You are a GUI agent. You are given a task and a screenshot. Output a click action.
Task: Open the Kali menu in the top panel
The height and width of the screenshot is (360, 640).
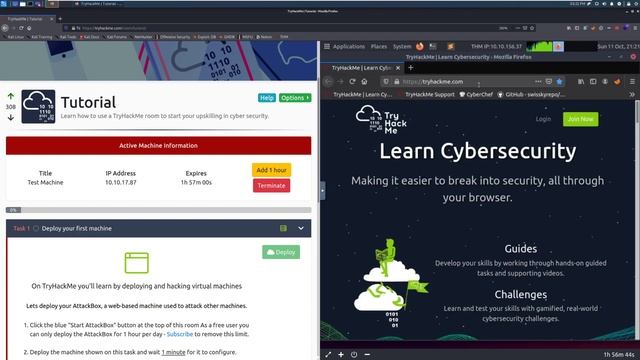(4, 4)
